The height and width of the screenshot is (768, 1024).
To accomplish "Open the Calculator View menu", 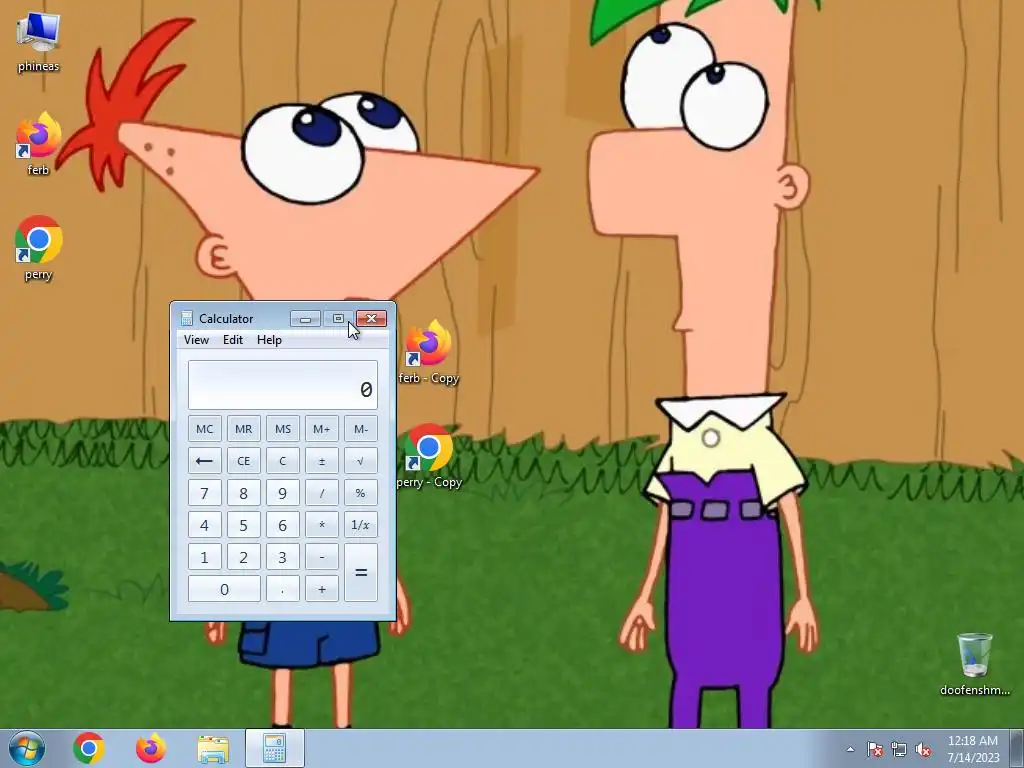I will coord(196,340).
